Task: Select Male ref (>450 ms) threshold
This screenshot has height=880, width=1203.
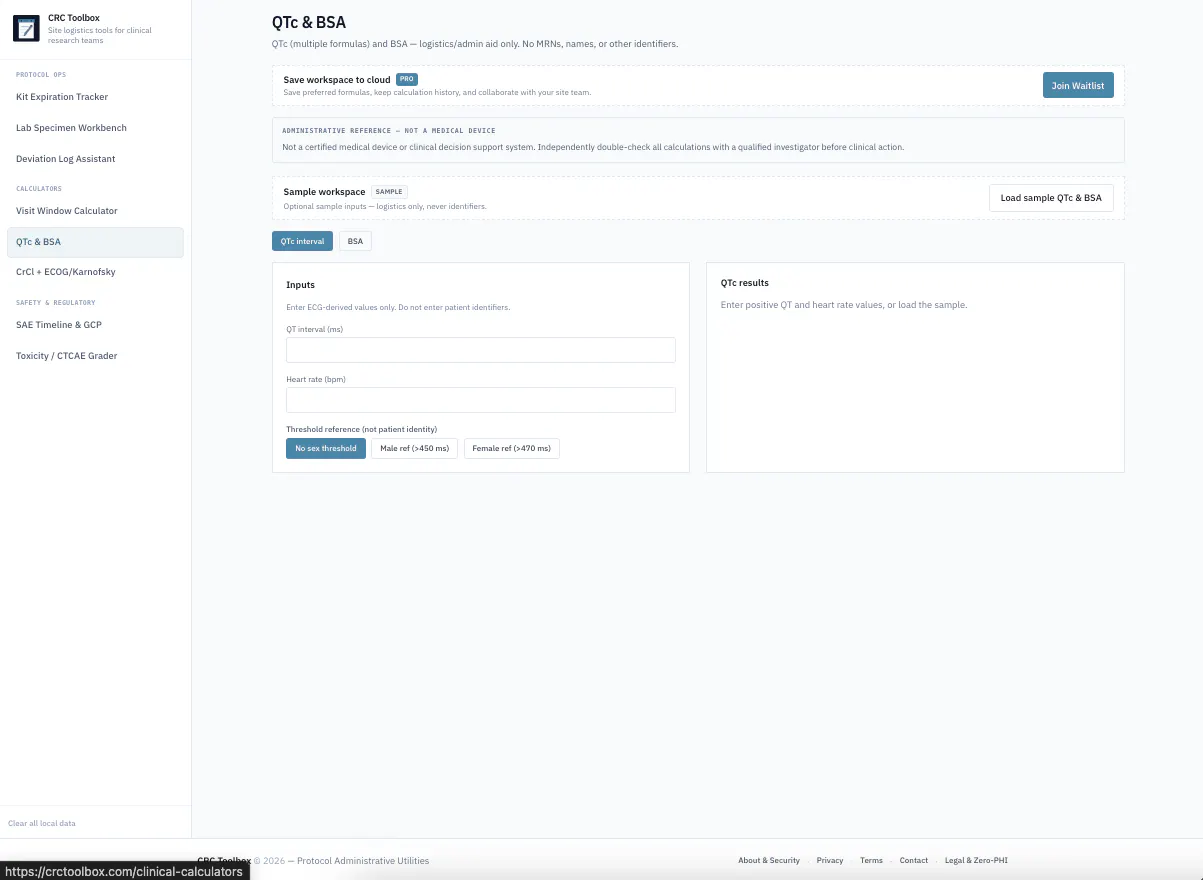Action: [x=415, y=449]
